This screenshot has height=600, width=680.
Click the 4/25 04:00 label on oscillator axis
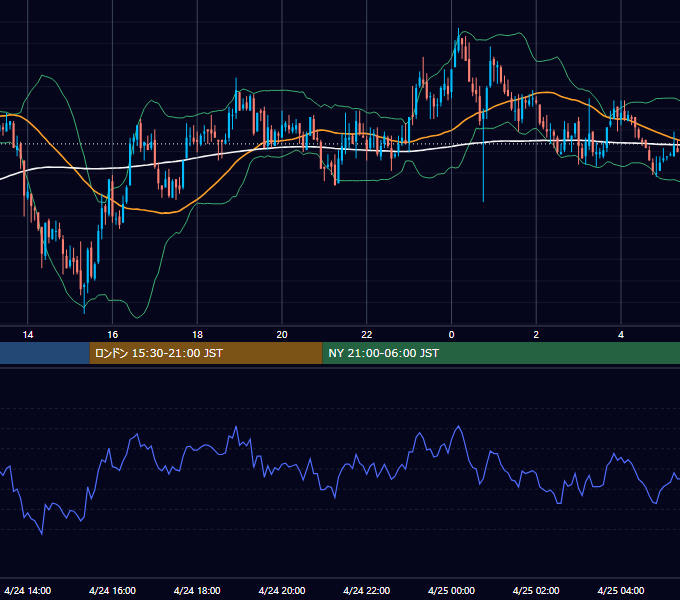pyautogui.click(x=621, y=590)
